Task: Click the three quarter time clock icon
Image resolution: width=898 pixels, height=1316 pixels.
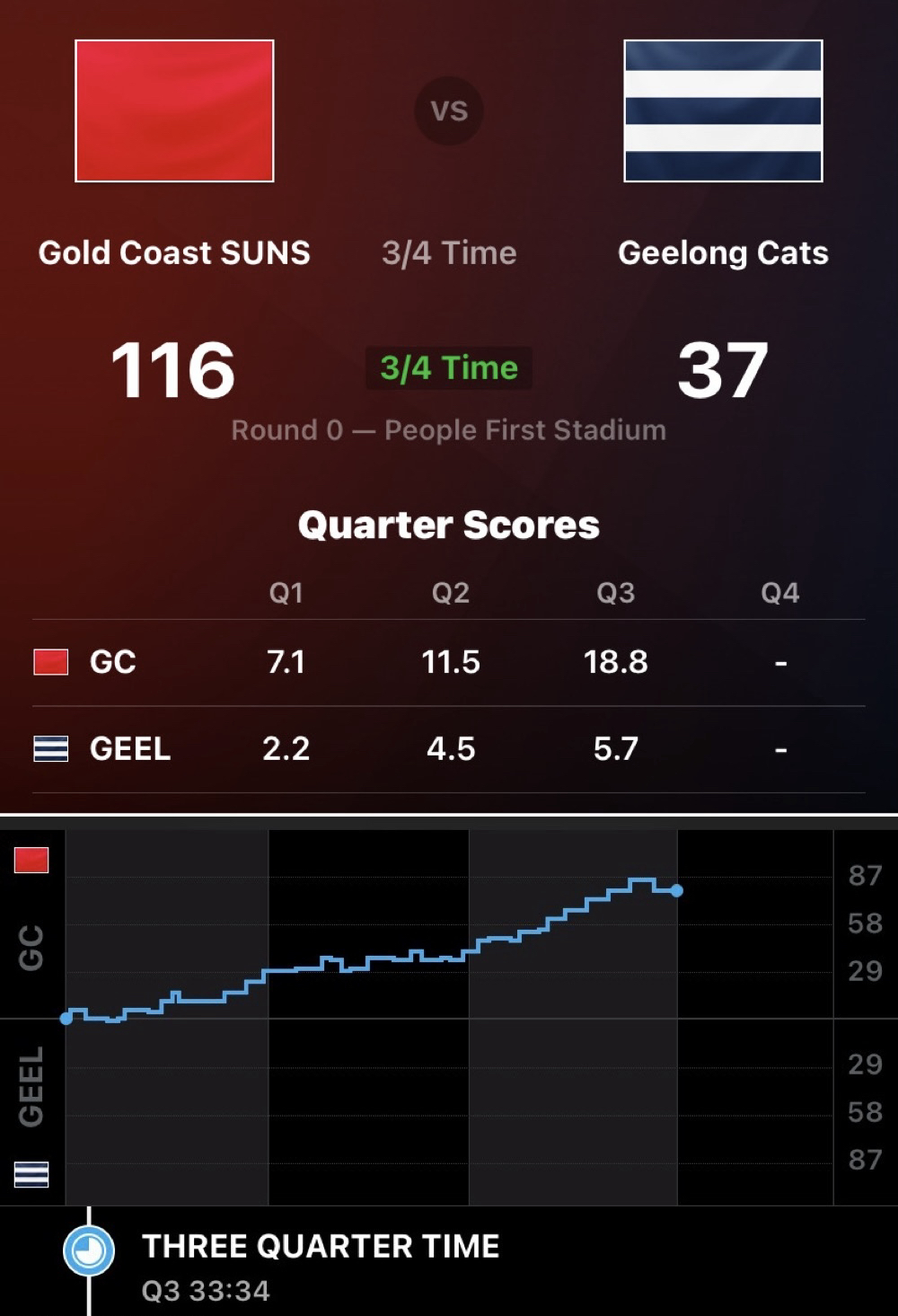Action: (89, 1250)
